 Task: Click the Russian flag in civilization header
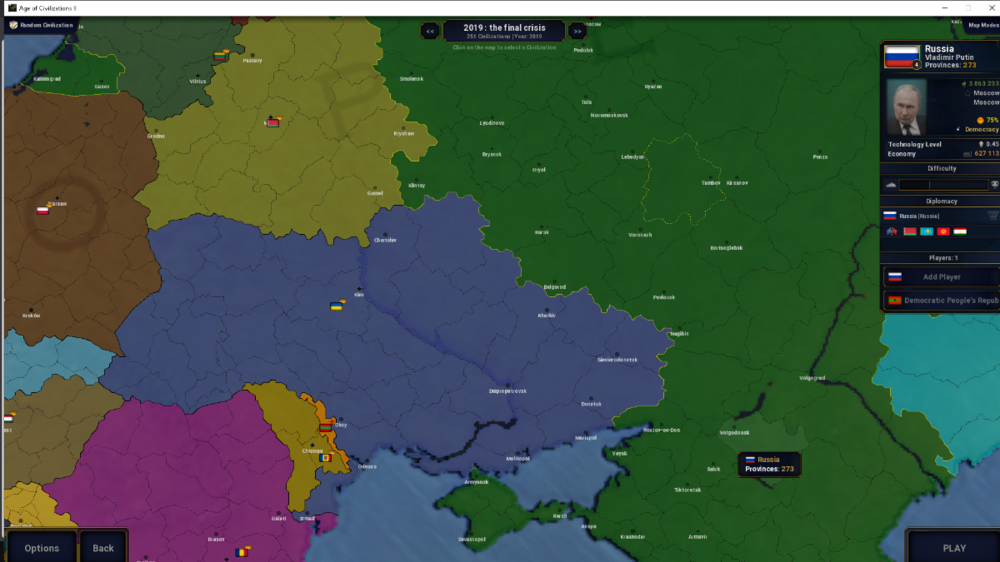click(902, 56)
